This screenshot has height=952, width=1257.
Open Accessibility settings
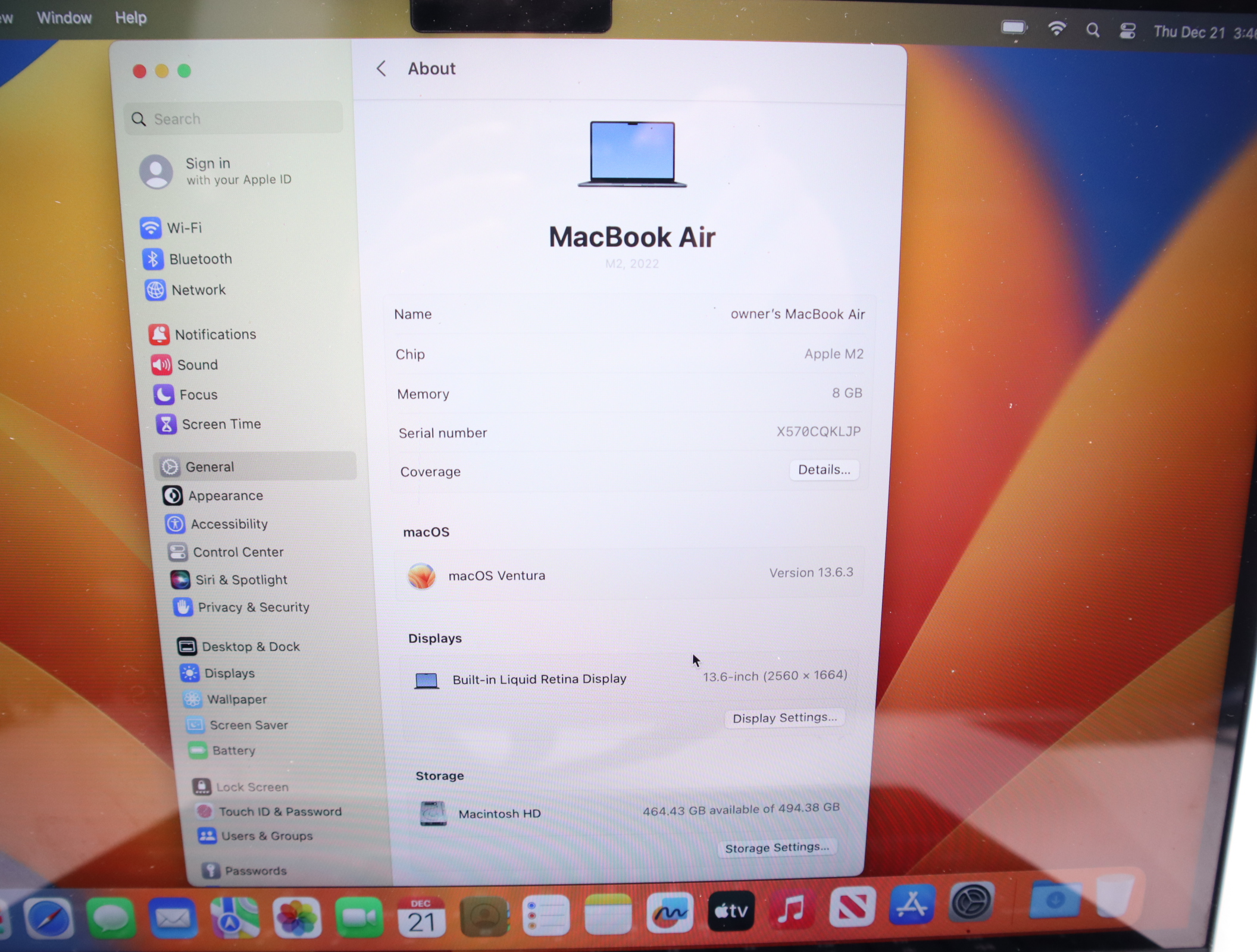217,524
